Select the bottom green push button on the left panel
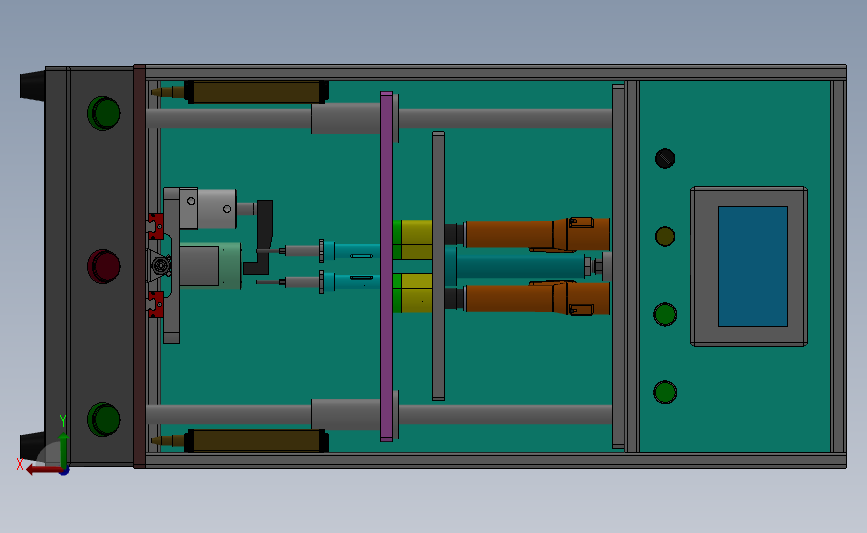The width and height of the screenshot is (867, 533). [x=104, y=419]
